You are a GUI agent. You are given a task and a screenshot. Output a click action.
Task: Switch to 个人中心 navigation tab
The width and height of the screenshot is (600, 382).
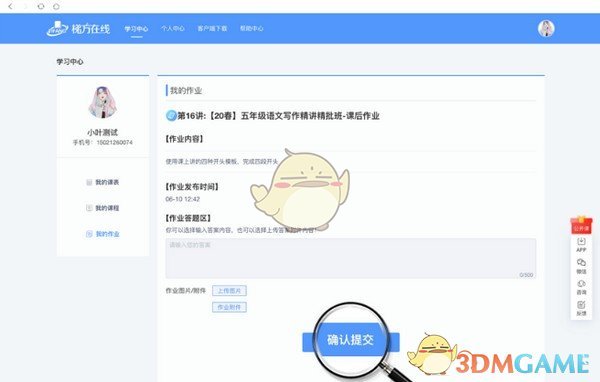(173, 28)
